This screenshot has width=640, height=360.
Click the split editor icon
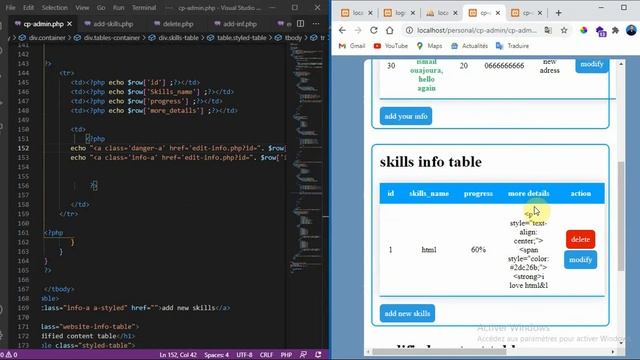(300, 24)
